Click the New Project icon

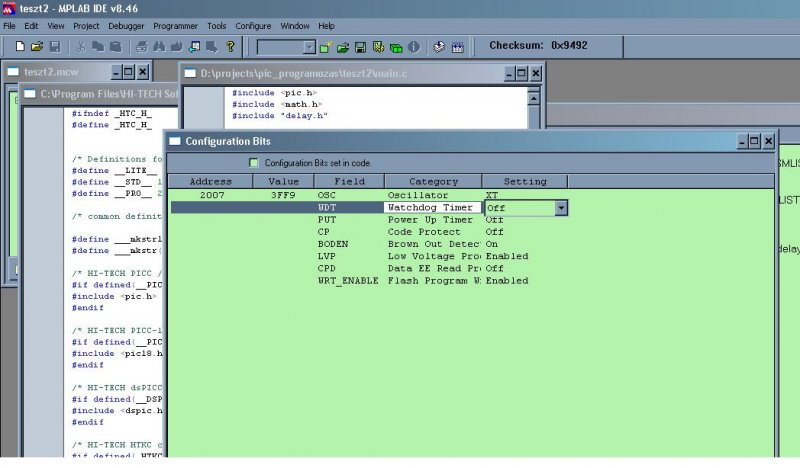pyautogui.click(x=326, y=47)
